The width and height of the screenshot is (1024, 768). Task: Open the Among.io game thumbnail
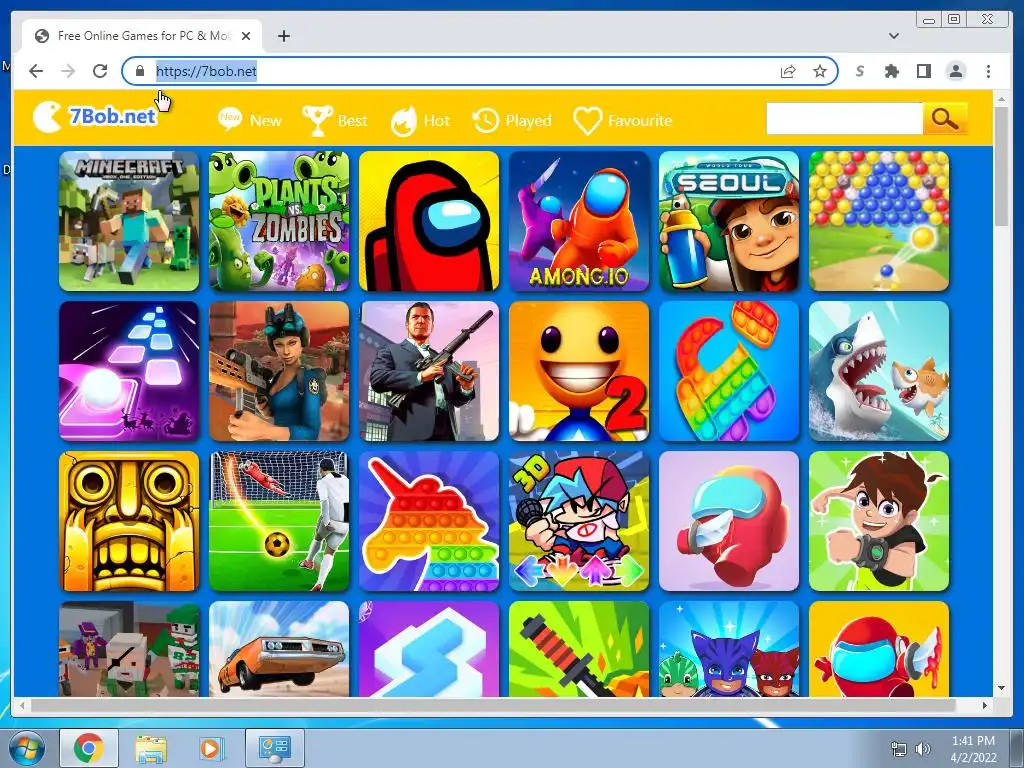(579, 221)
